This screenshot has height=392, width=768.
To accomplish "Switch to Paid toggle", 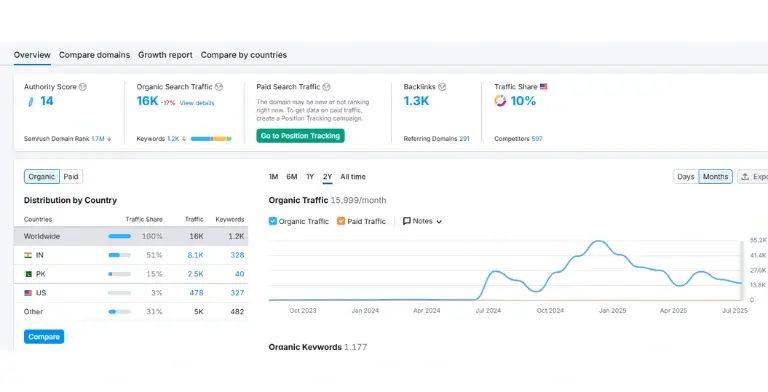I will 71,177.
